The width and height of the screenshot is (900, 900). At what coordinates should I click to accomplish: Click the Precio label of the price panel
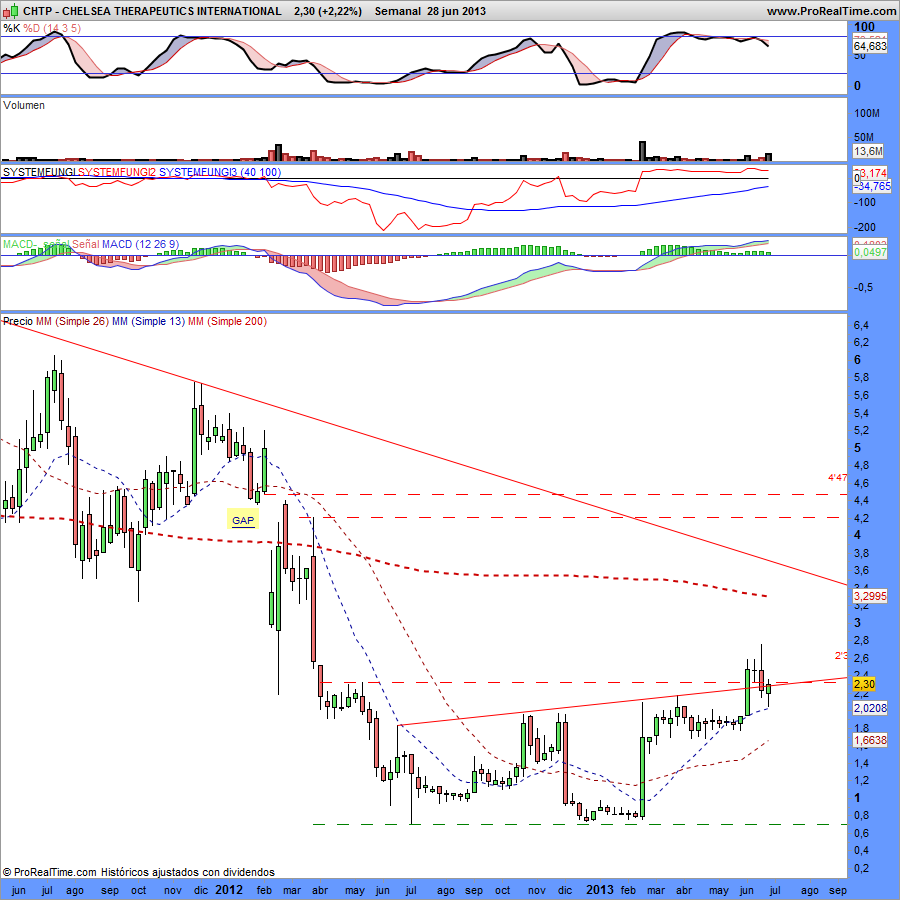18,321
